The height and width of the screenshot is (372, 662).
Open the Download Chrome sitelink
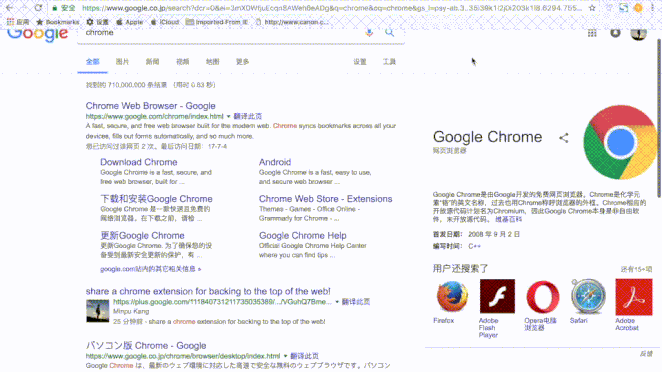click(139, 162)
